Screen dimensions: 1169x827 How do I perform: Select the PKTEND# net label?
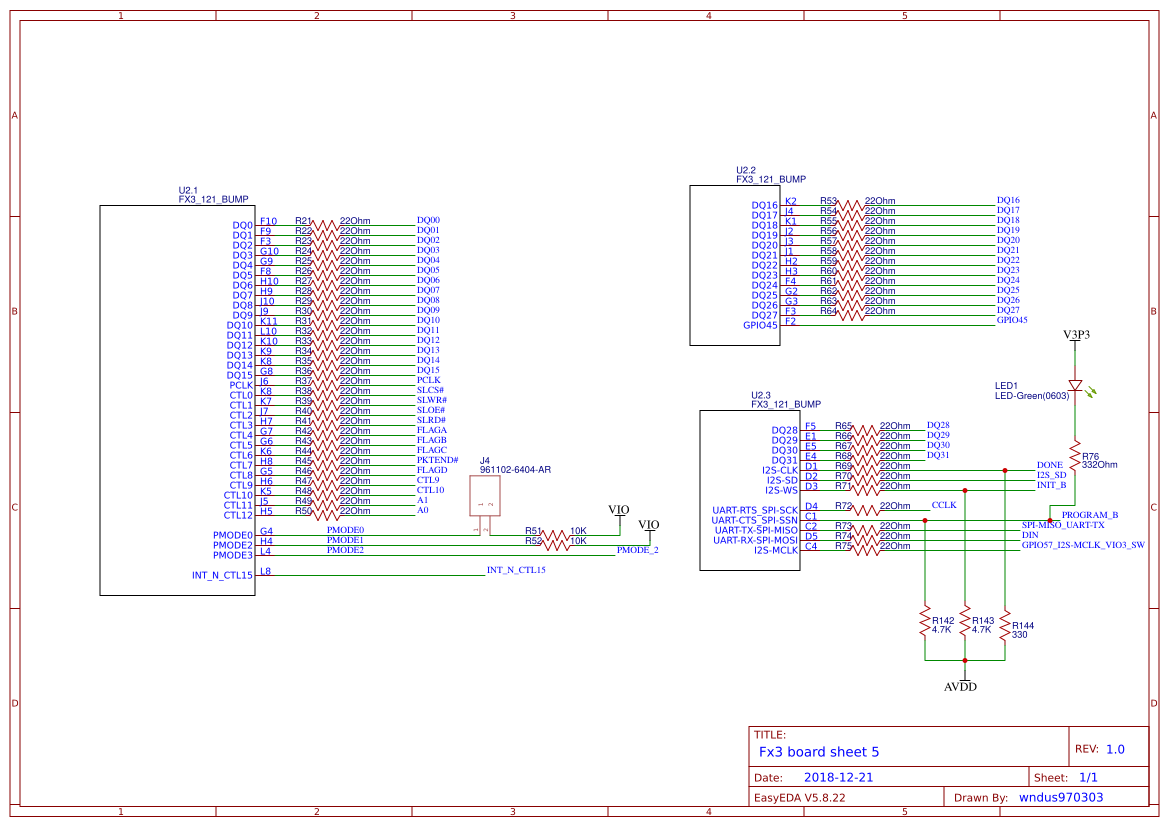coord(437,460)
